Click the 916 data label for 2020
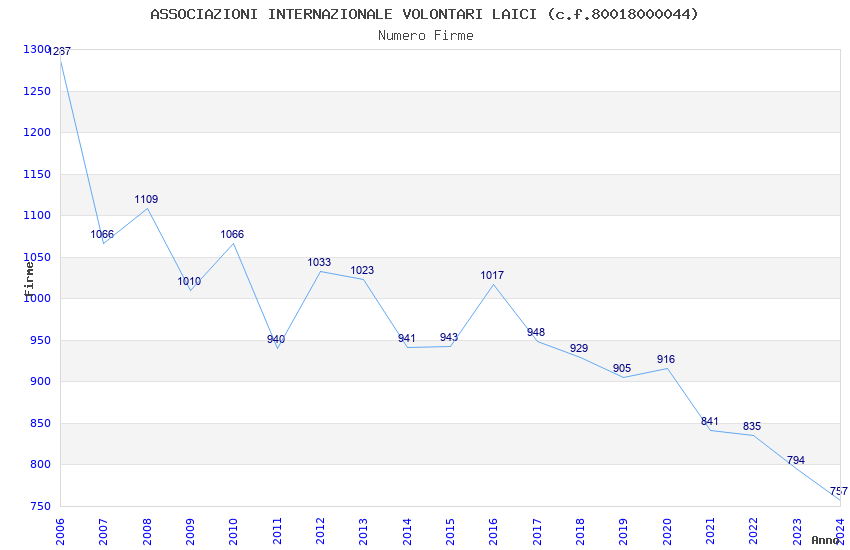This screenshot has height=550, width=850. click(x=666, y=359)
